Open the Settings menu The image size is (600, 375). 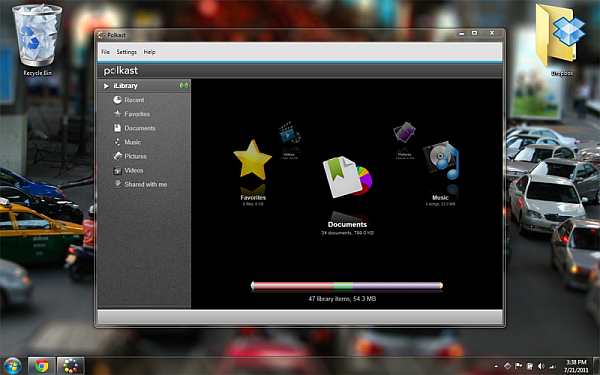tap(127, 52)
